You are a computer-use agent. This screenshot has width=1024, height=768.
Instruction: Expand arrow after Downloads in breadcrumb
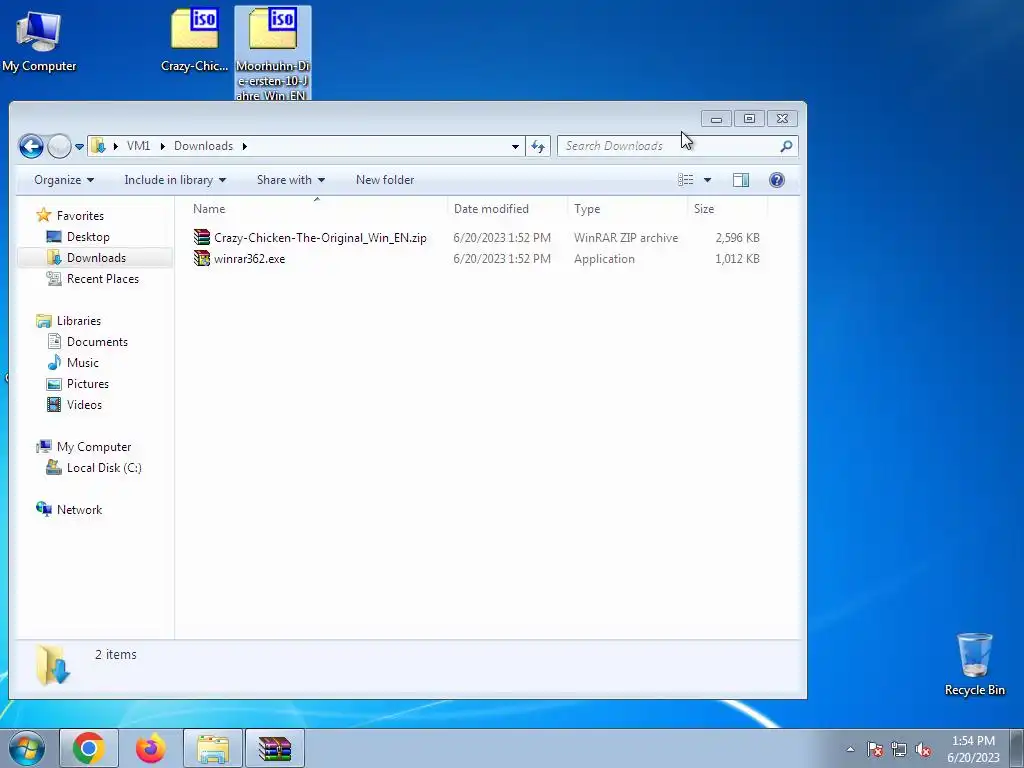[x=245, y=146]
